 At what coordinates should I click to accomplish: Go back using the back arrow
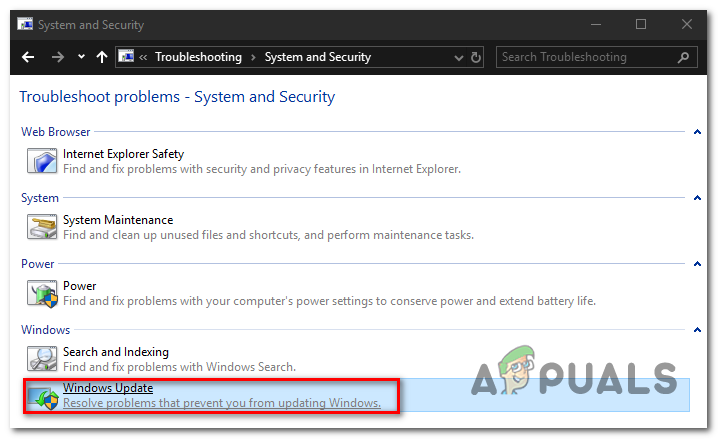click(28, 57)
